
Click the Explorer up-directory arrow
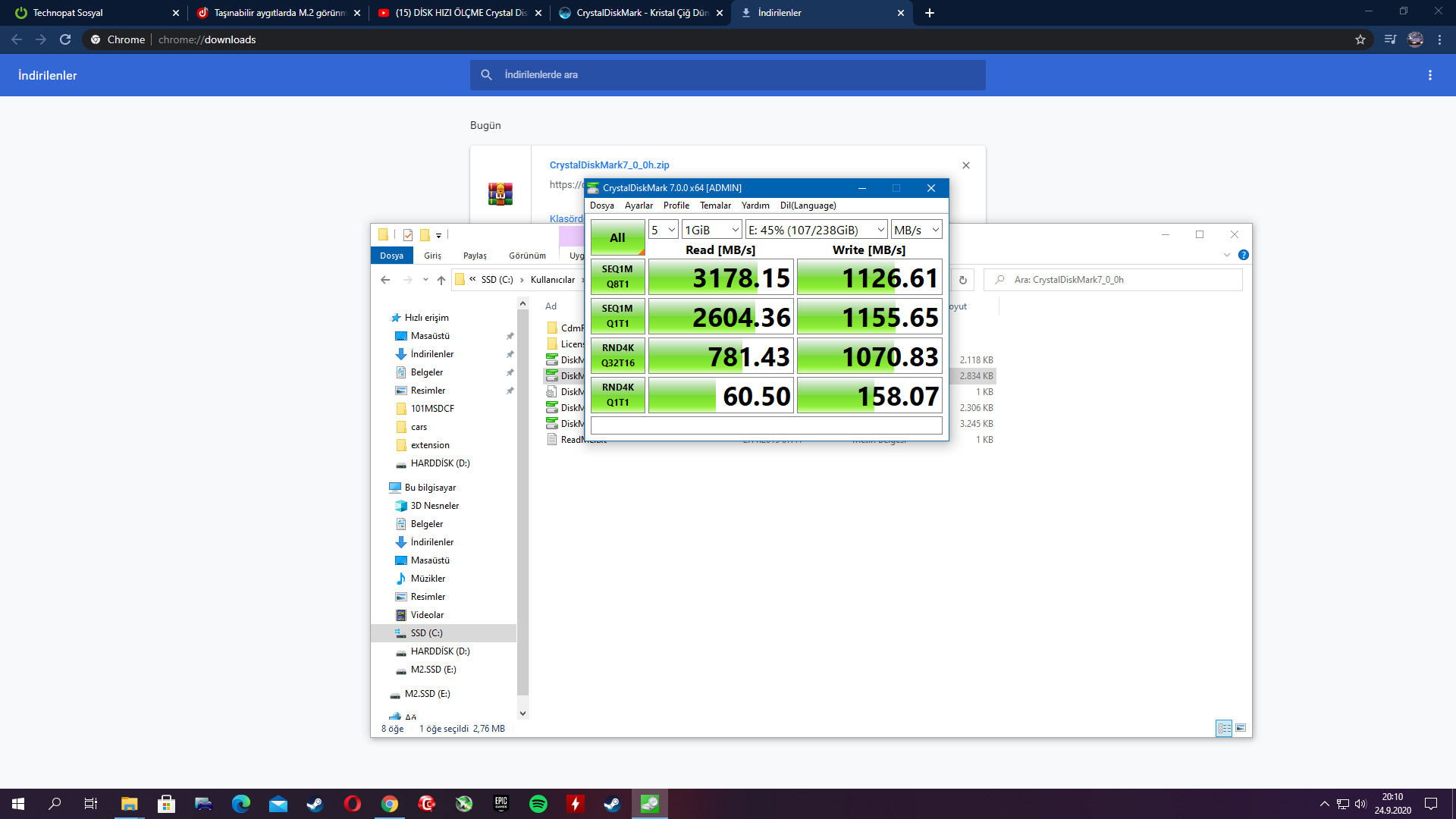point(441,280)
